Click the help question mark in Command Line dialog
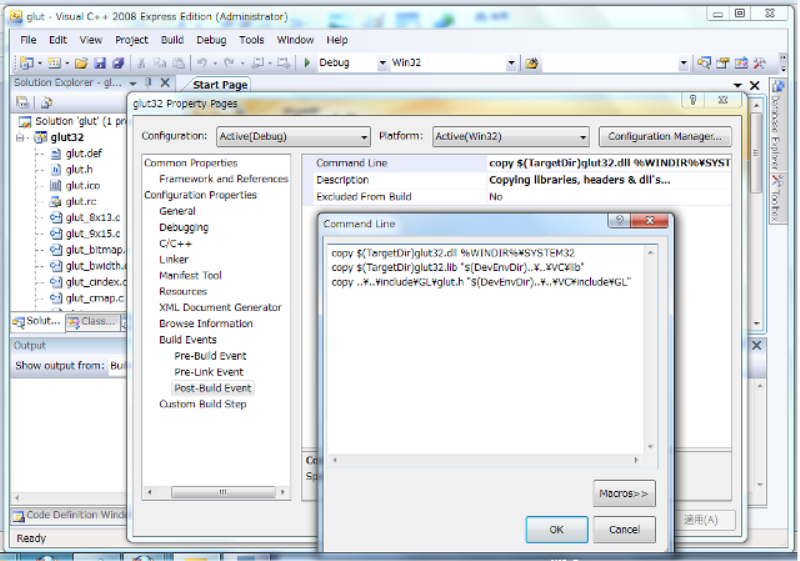This screenshot has width=800, height=561. pos(618,221)
